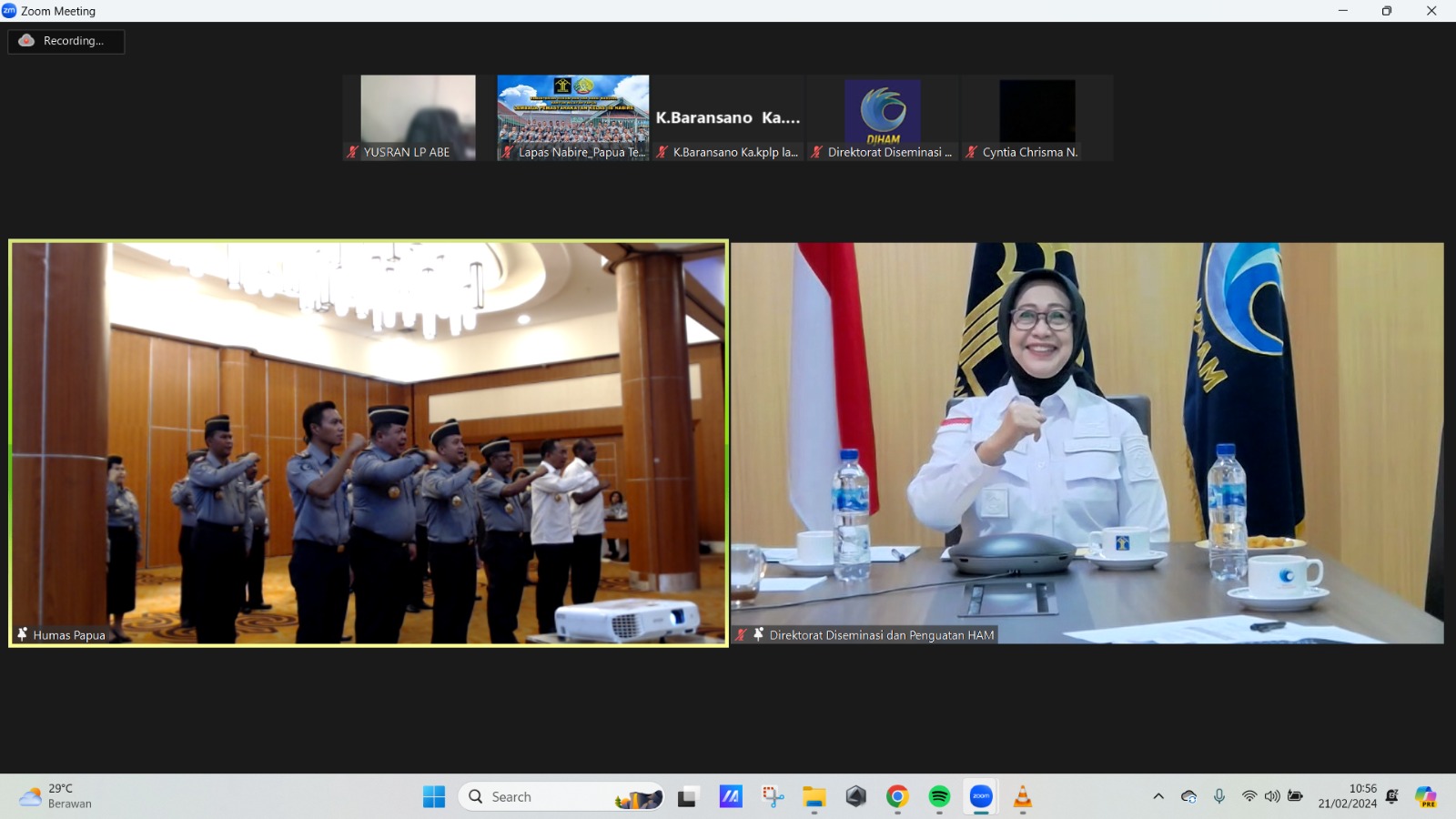Click the muted mic icon on YUSRAN LP ABE
Viewport: 1456px width, 819px height.
click(352, 152)
